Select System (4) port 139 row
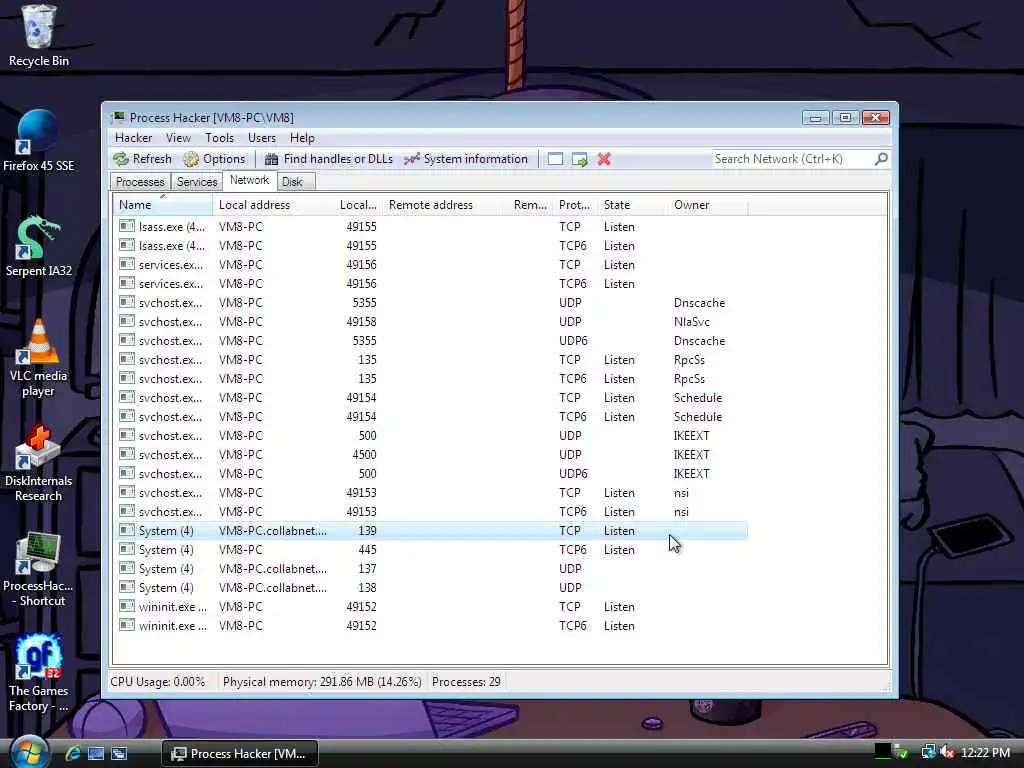This screenshot has height=768, width=1024. (x=431, y=530)
